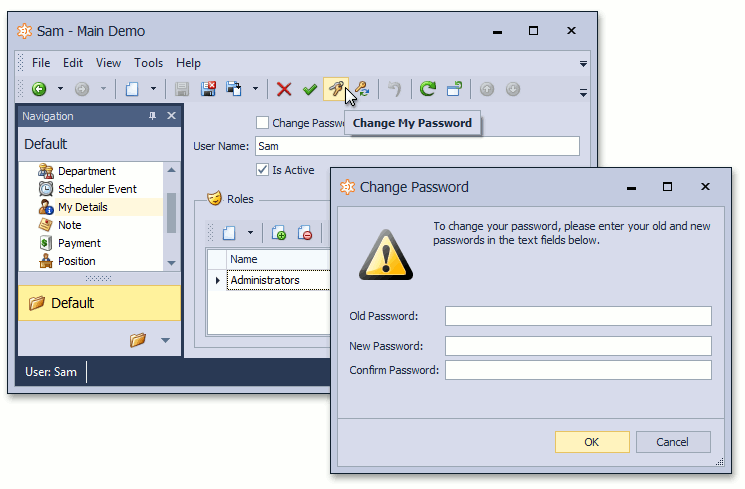Viewport: 745px width, 489px height.
Task: Click the navigation pane splitter dots
Action: point(98,278)
